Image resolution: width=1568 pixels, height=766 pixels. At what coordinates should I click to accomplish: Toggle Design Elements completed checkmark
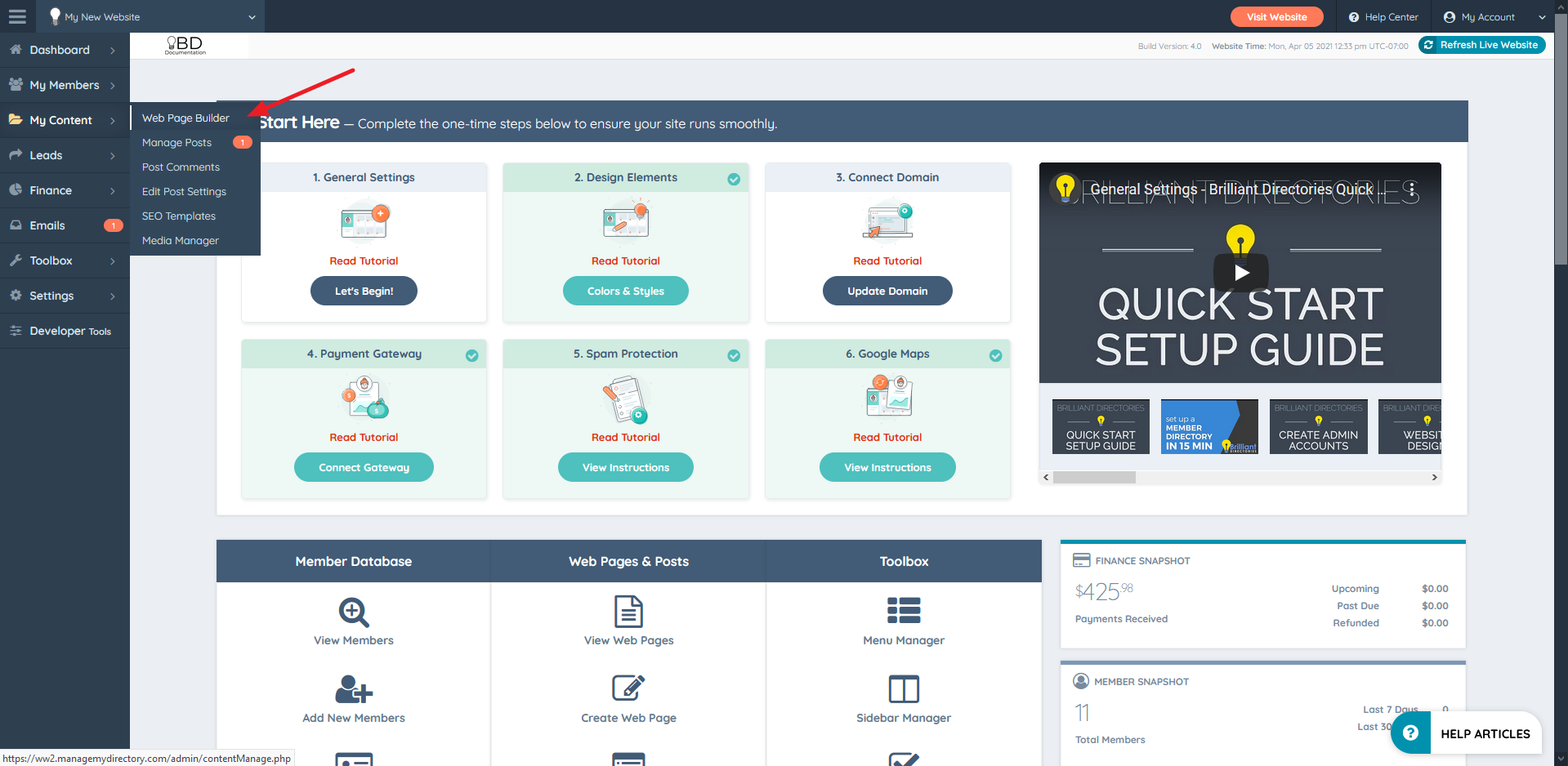(734, 179)
